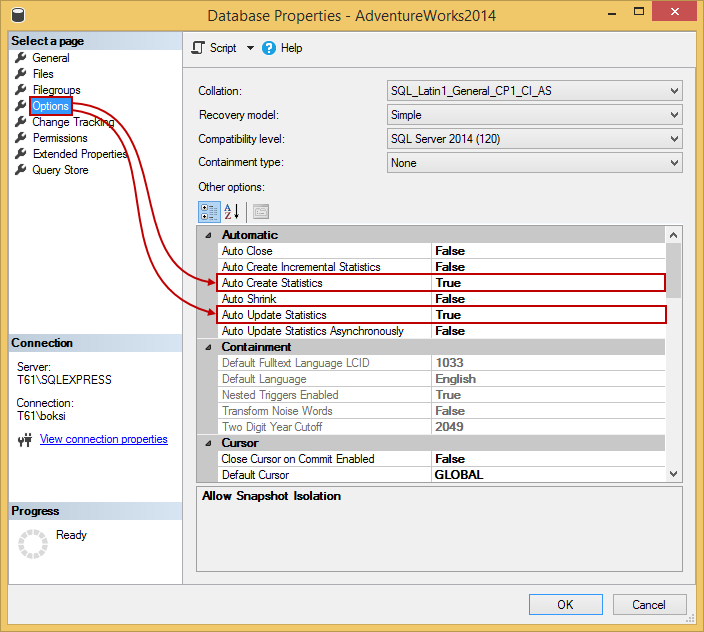Switch property grid to Categorized view
Screen dimensions: 704x632
(x=209, y=212)
